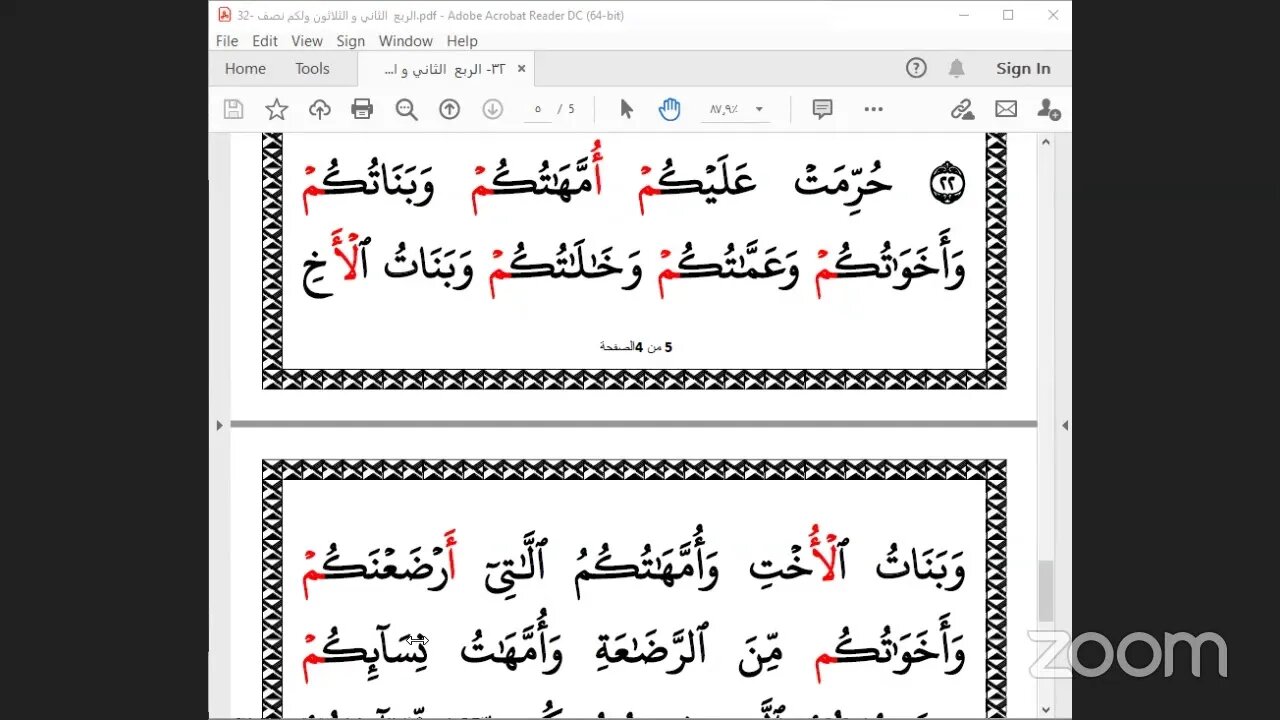Open the more tools ellipsis menu
Screen dimensions: 1280x720
[x=873, y=110]
